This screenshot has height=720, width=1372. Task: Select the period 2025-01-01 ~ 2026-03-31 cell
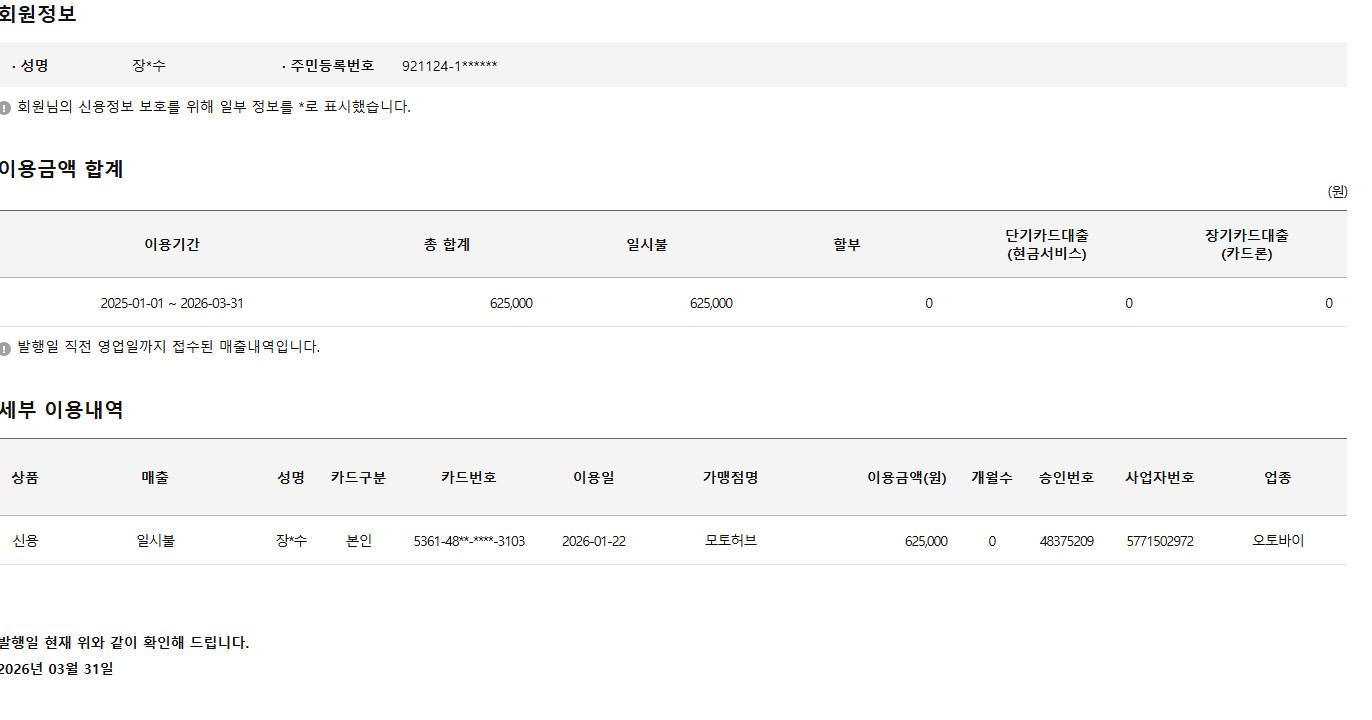(172, 304)
